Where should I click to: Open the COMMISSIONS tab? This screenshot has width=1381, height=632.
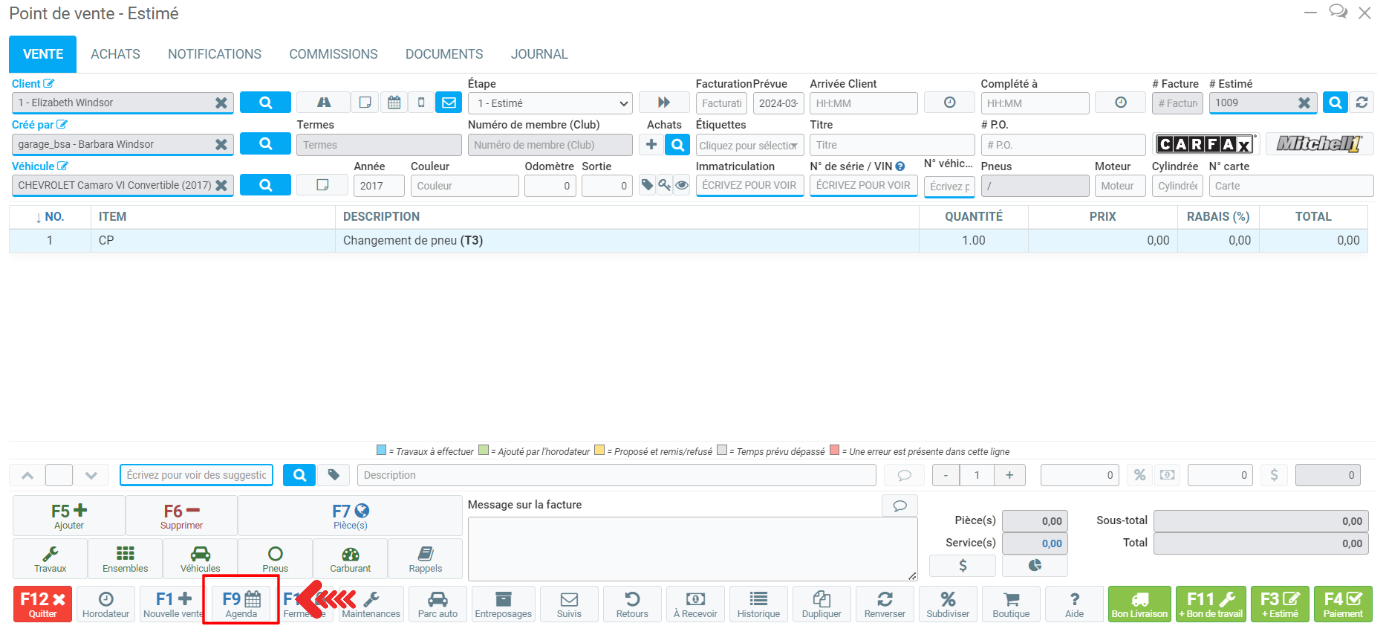333,54
